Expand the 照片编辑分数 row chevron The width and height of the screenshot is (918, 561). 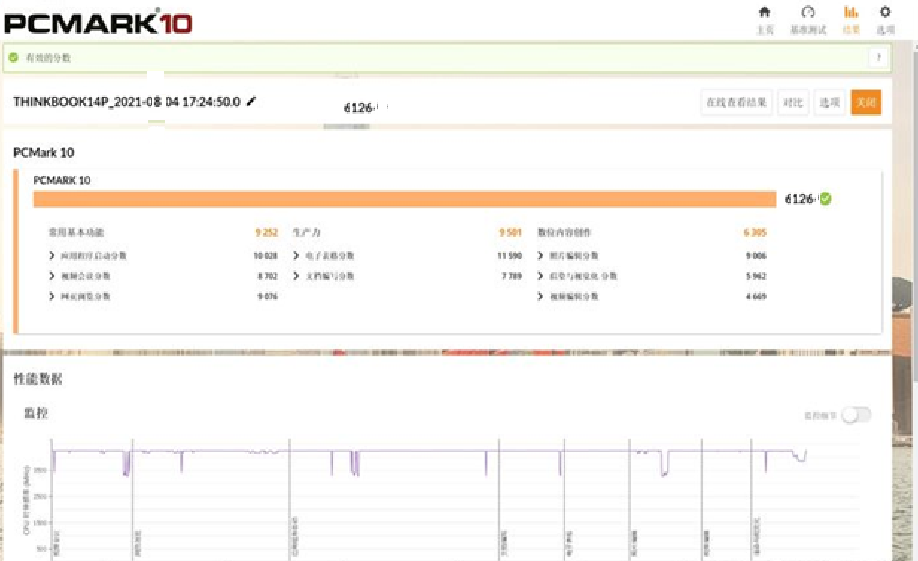point(540,255)
